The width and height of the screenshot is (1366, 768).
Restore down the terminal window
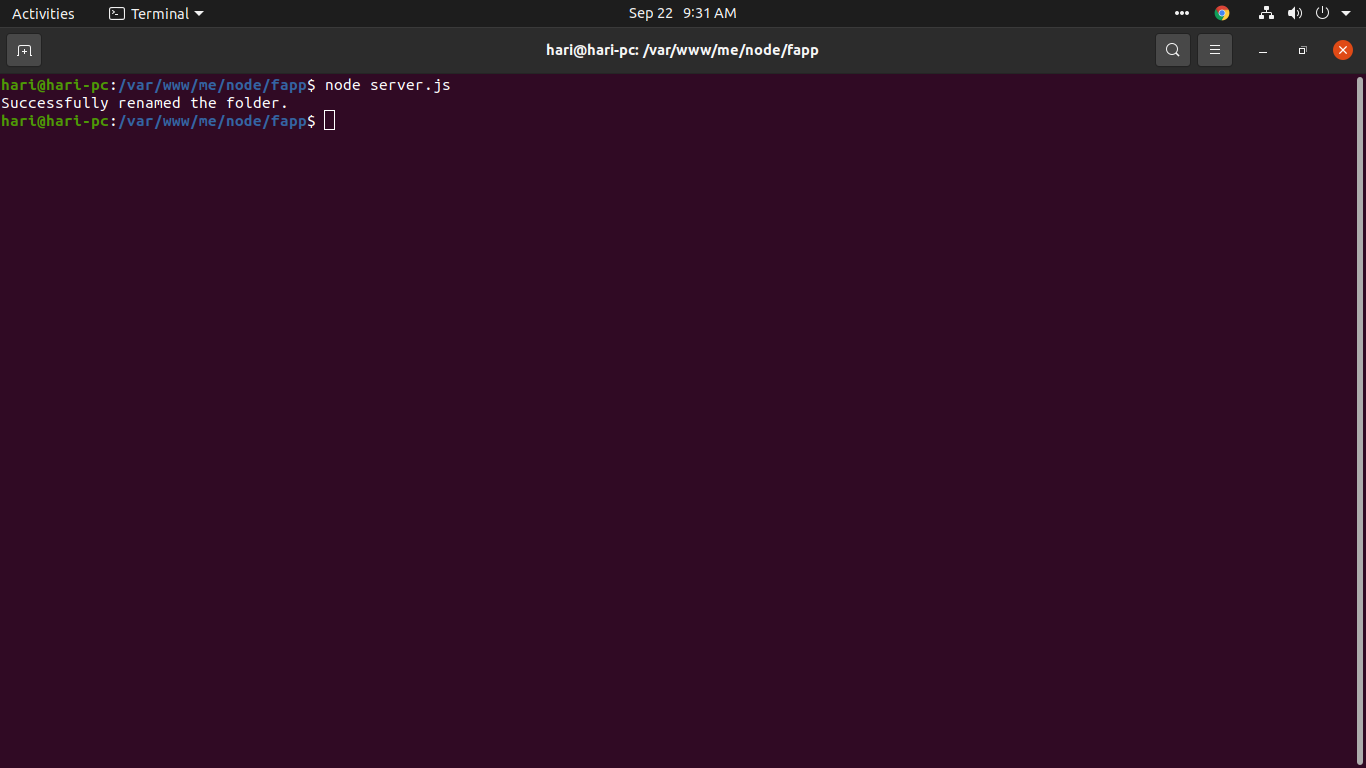pyautogui.click(x=1302, y=50)
